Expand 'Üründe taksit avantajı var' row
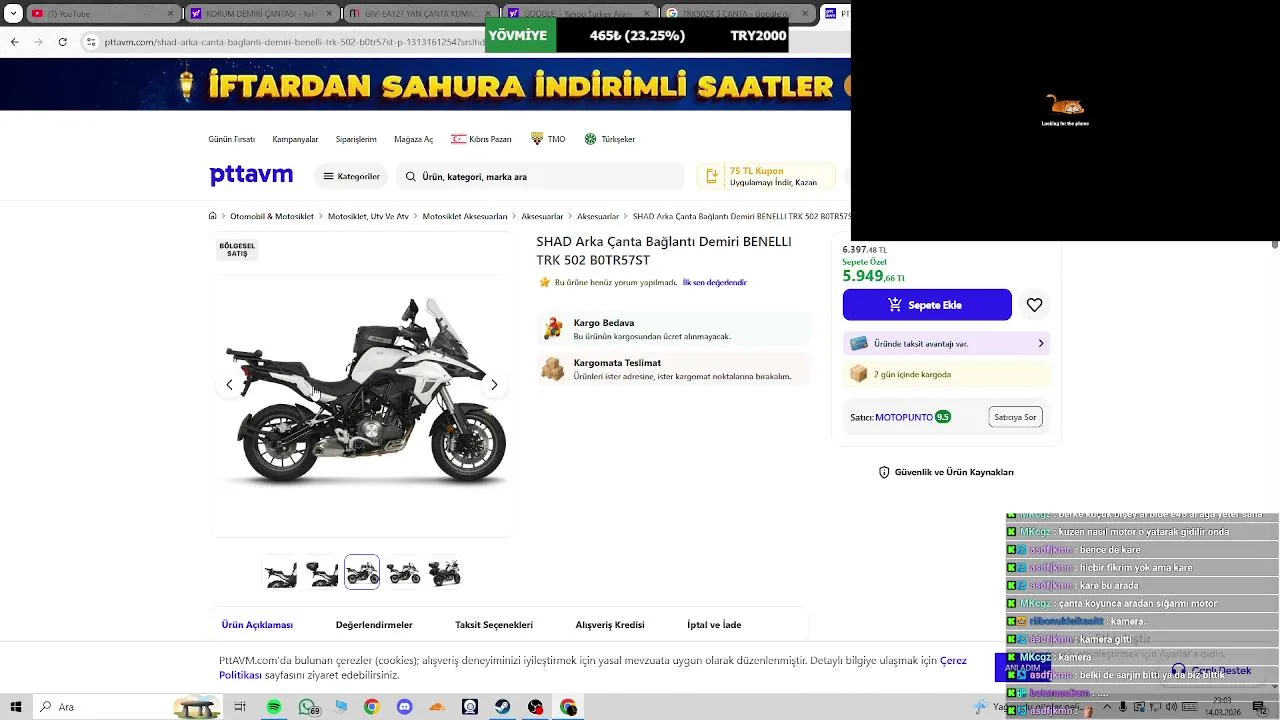Viewport: 1280px width, 720px height. 946,344
